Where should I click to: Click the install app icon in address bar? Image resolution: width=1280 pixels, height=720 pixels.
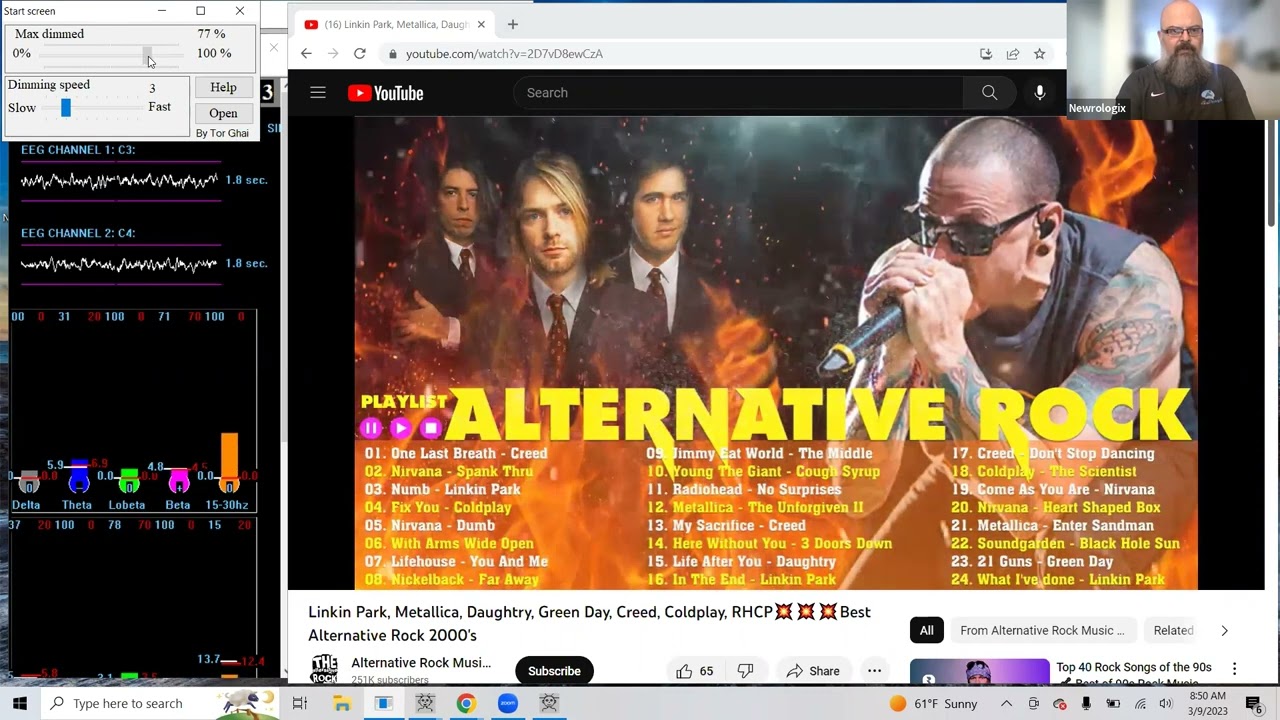(986, 54)
